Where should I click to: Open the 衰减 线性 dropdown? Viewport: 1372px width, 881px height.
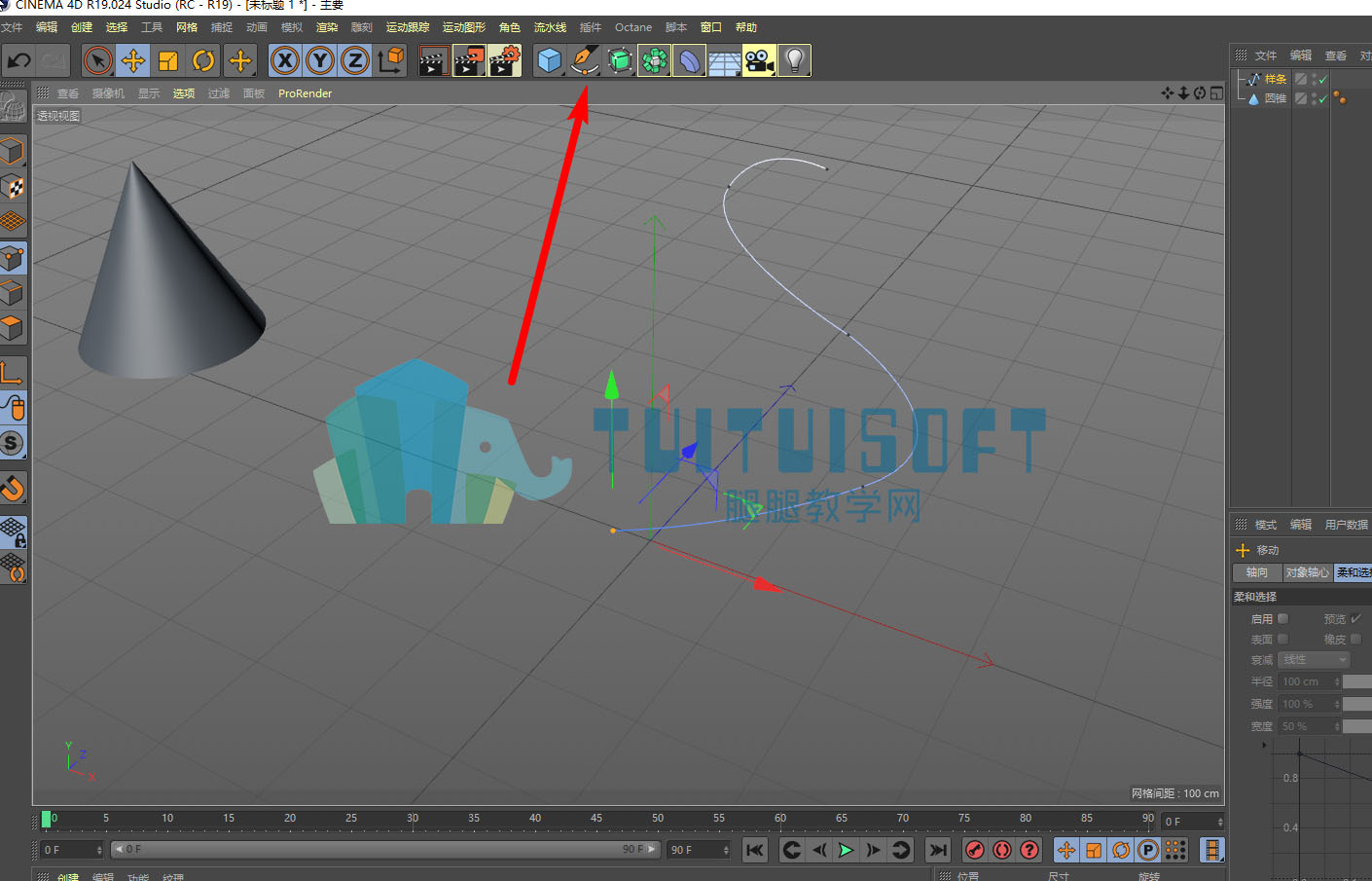coord(1315,660)
